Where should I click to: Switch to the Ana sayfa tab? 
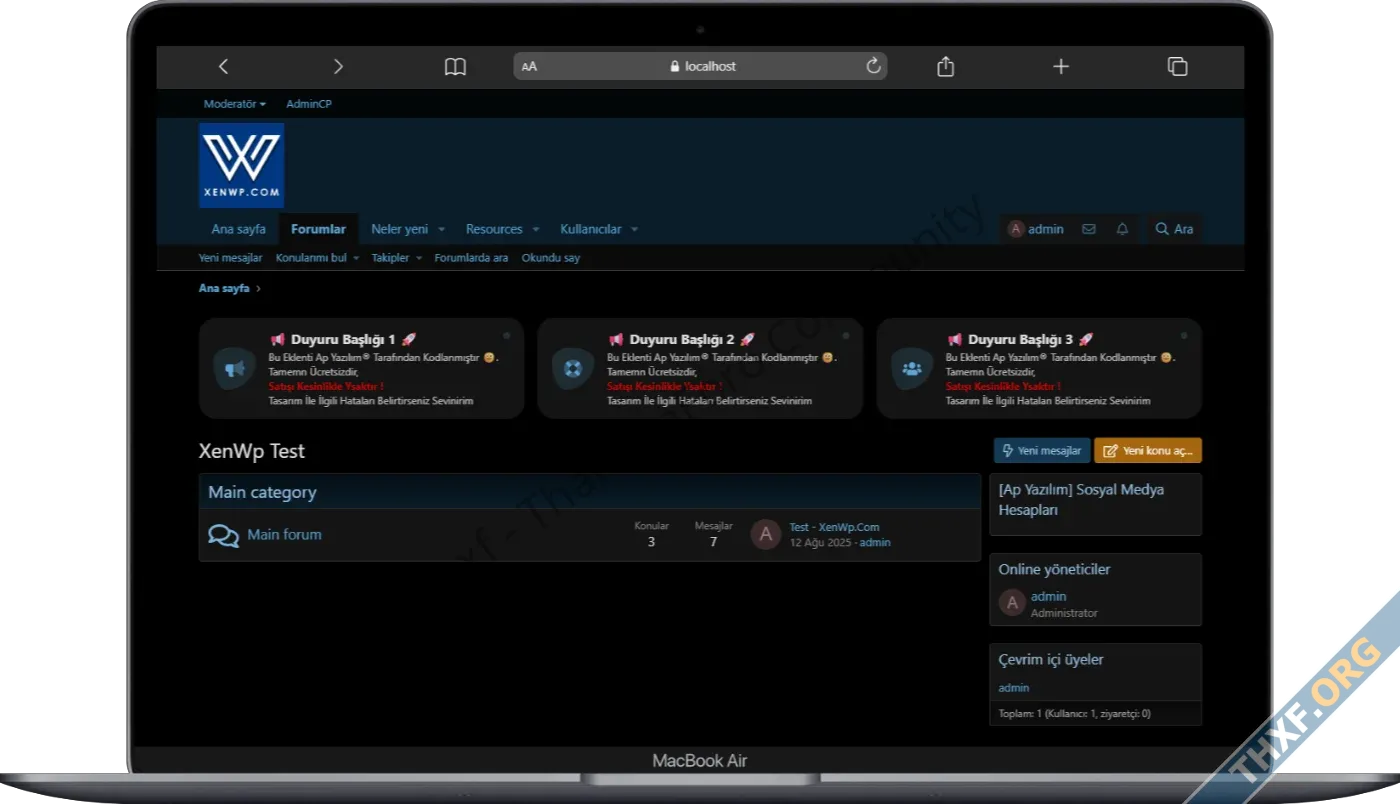pos(238,229)
